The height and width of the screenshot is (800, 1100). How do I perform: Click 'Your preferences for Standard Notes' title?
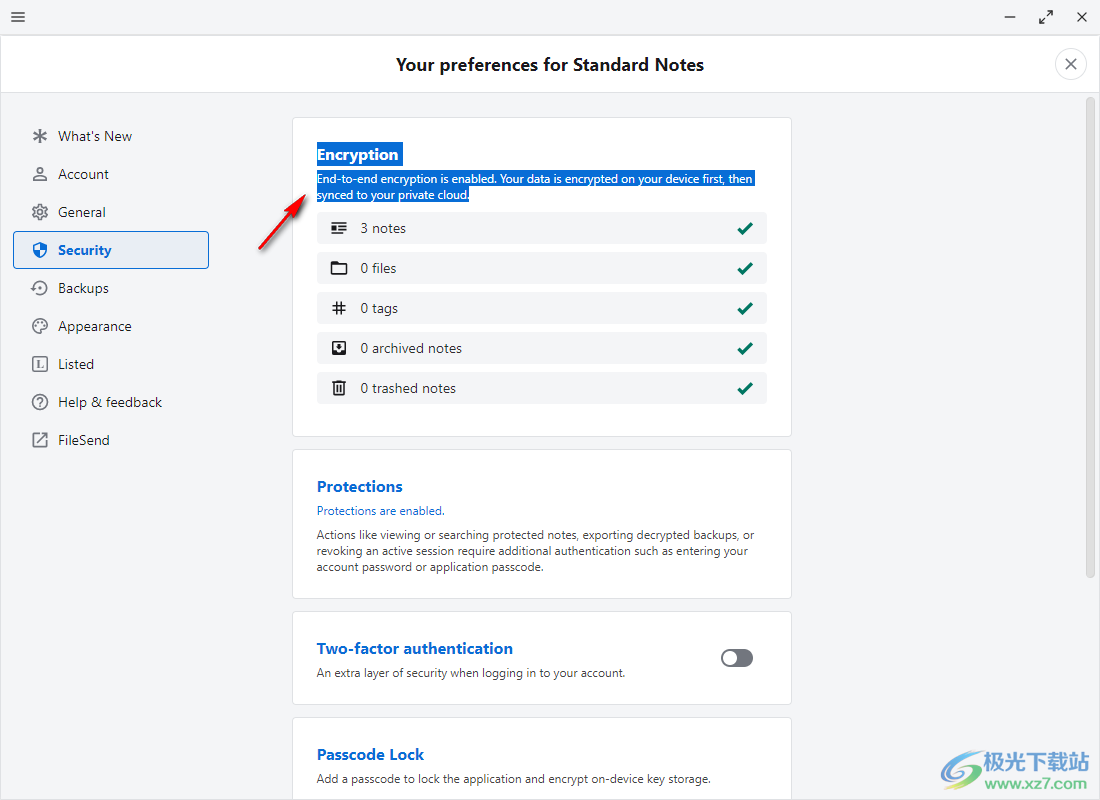tap(550, 65)
